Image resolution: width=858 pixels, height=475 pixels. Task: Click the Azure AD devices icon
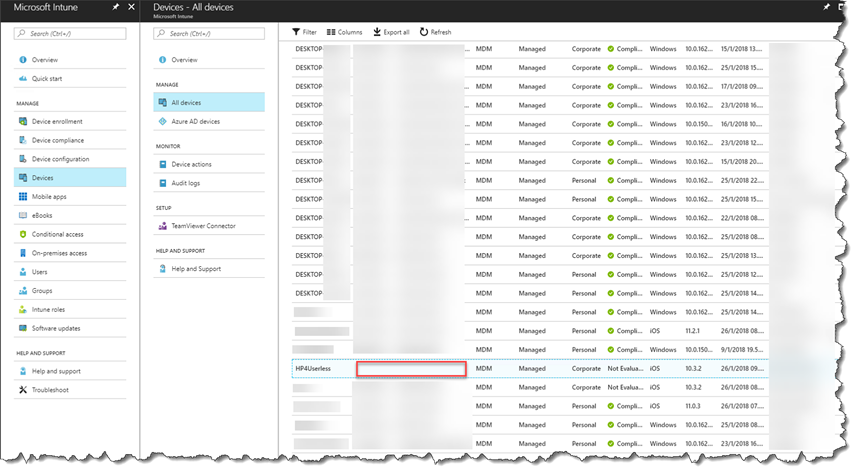pos(163,121)
